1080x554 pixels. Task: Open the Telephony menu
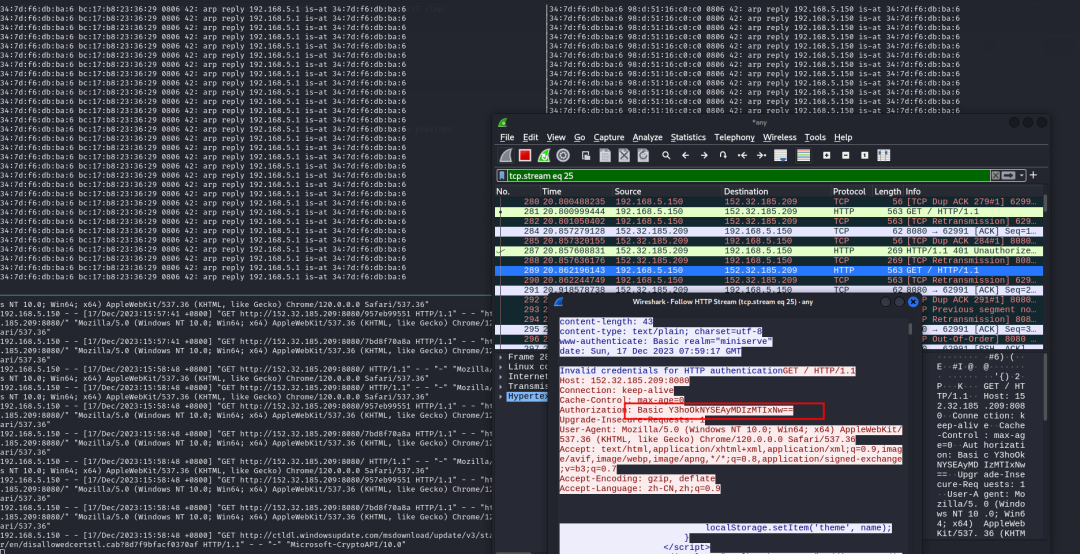[x=734, y=137]
